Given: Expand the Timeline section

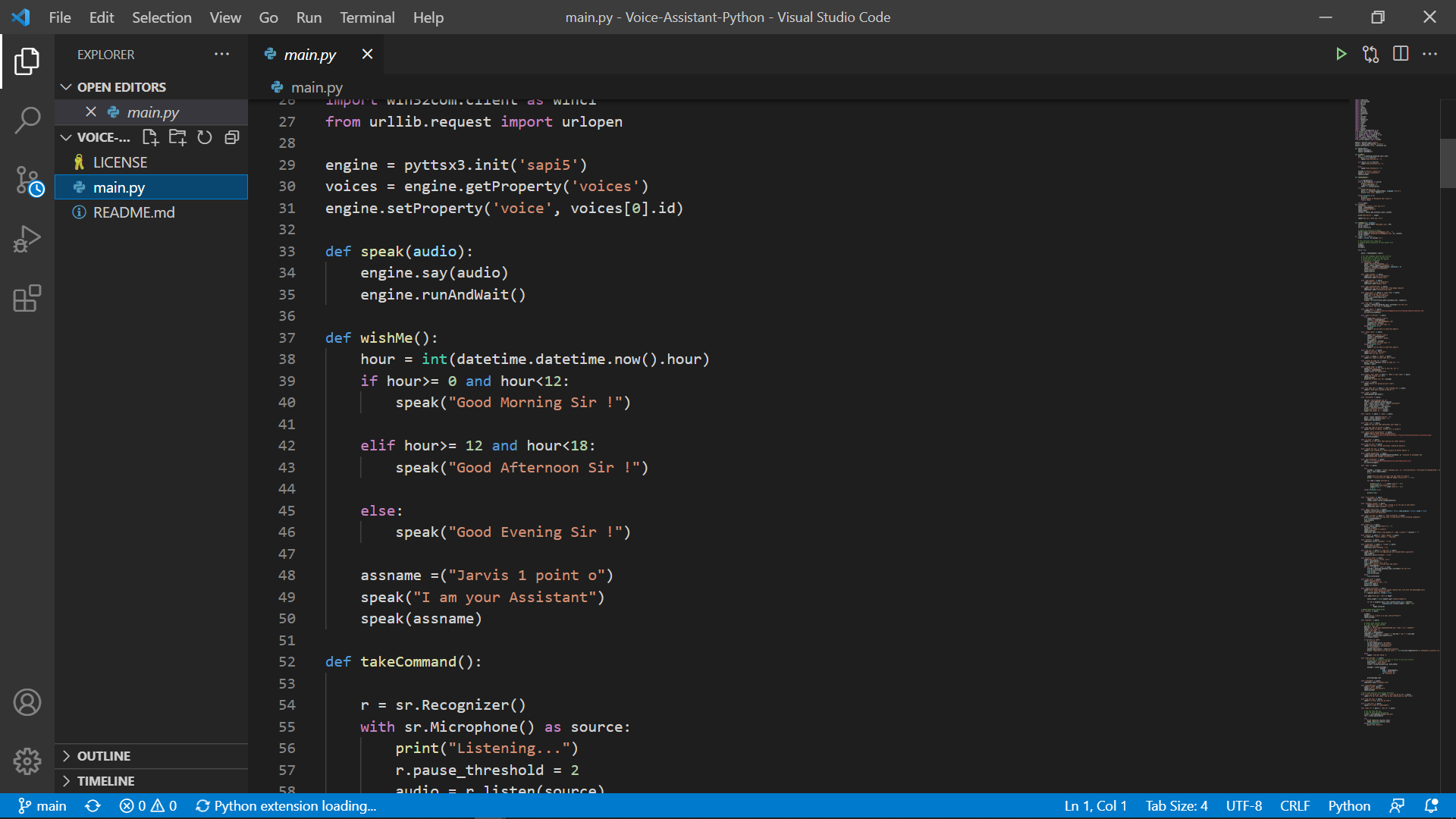Looking at the screenshot, I should [152, 781].
